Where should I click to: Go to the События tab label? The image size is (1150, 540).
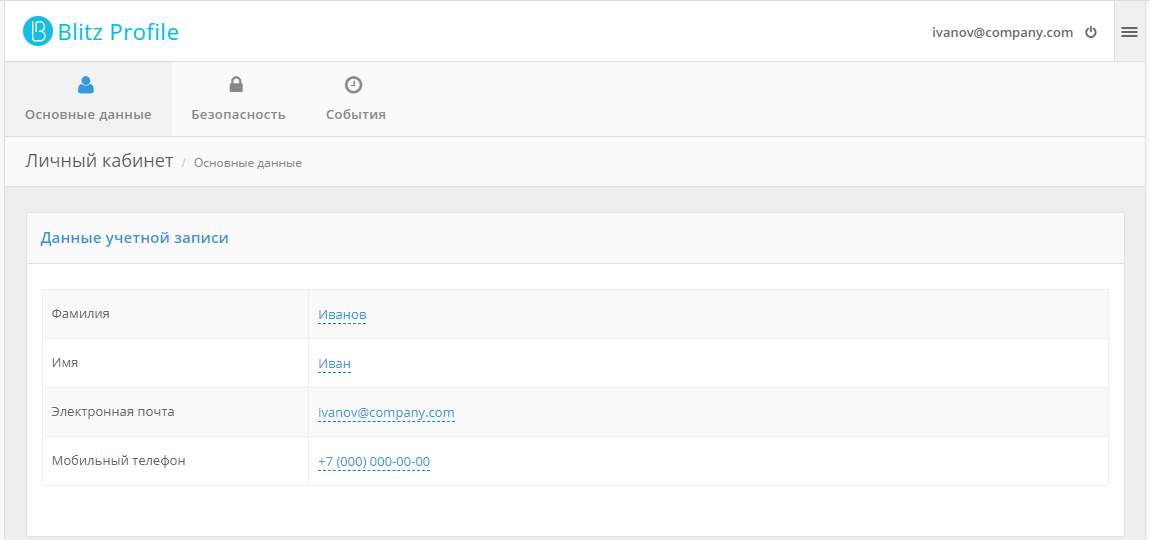point(355,114)
